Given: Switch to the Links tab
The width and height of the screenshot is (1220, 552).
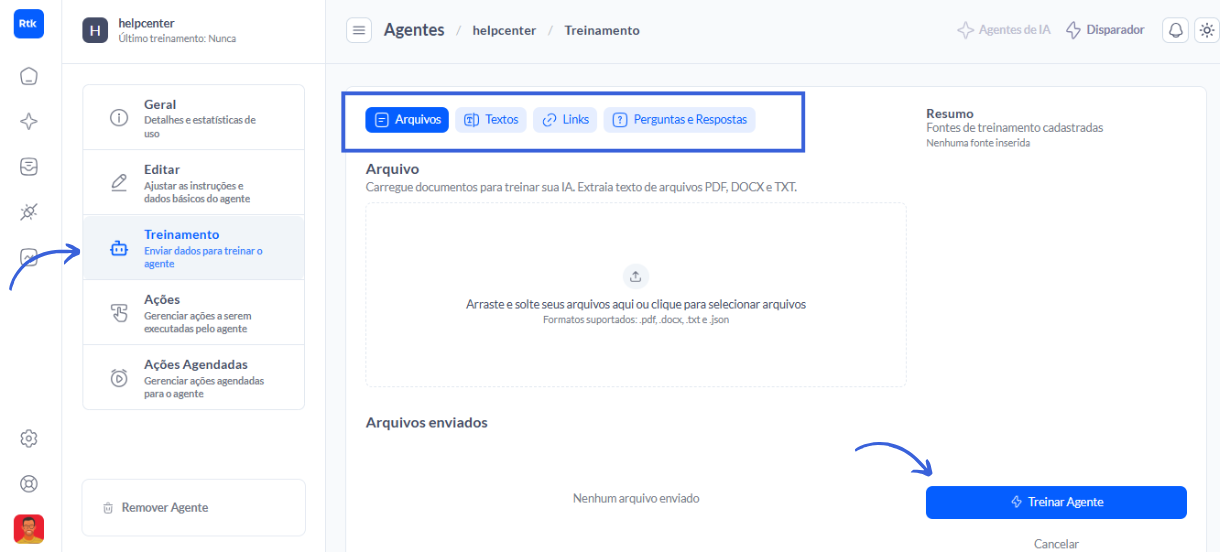Looking at the screenshot, I should coord(565,120).
